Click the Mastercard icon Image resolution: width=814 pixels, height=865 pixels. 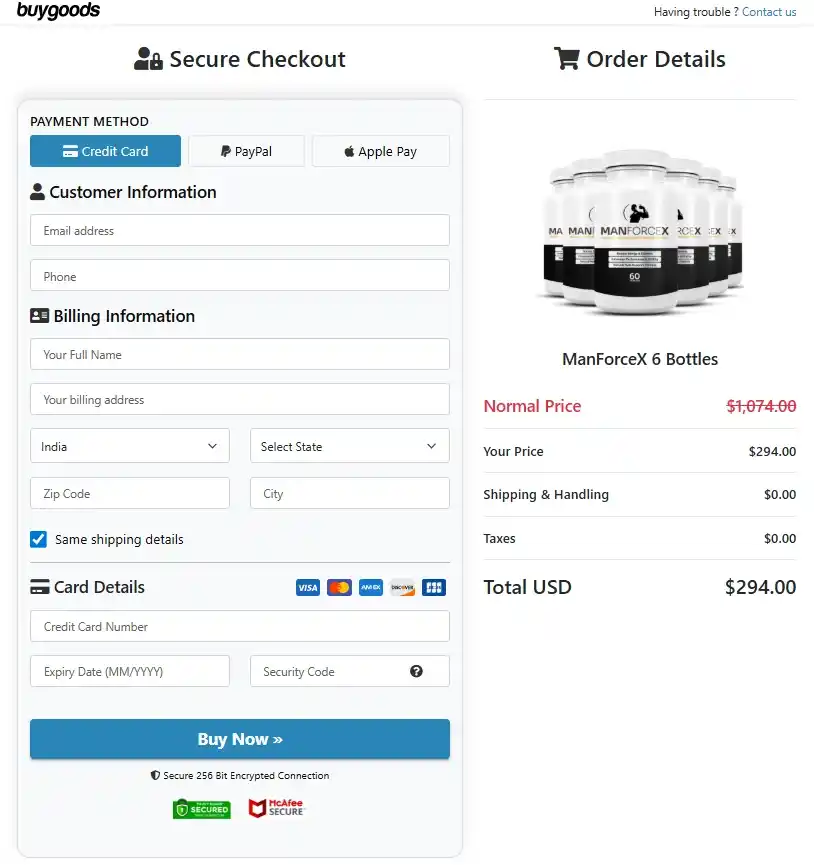[339, 587]
